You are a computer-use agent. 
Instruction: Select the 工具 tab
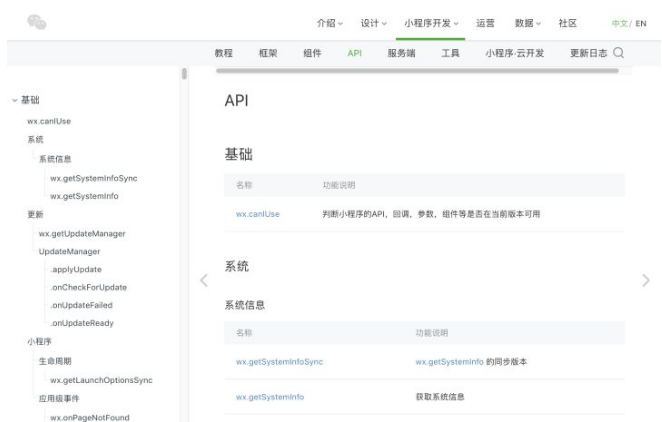(450, 53)
